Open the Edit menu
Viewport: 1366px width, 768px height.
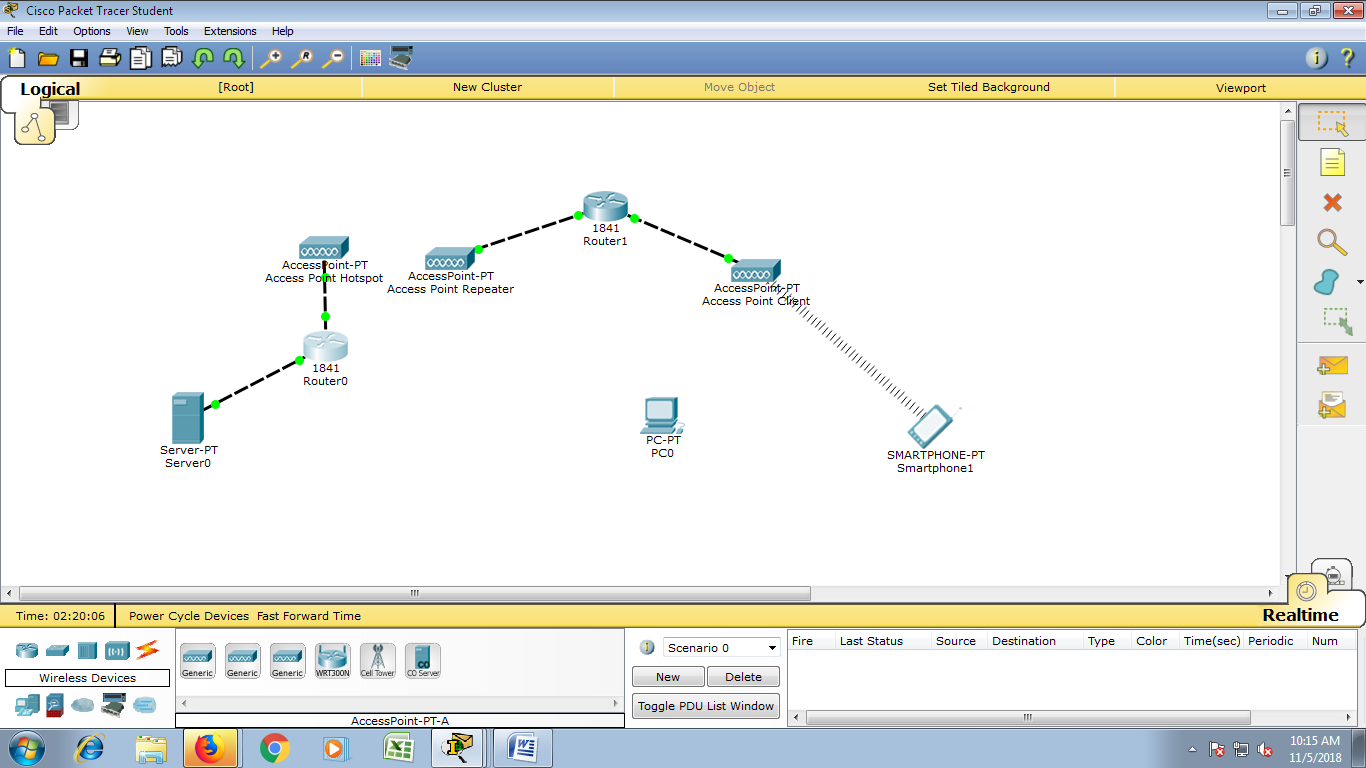point(48,31)
